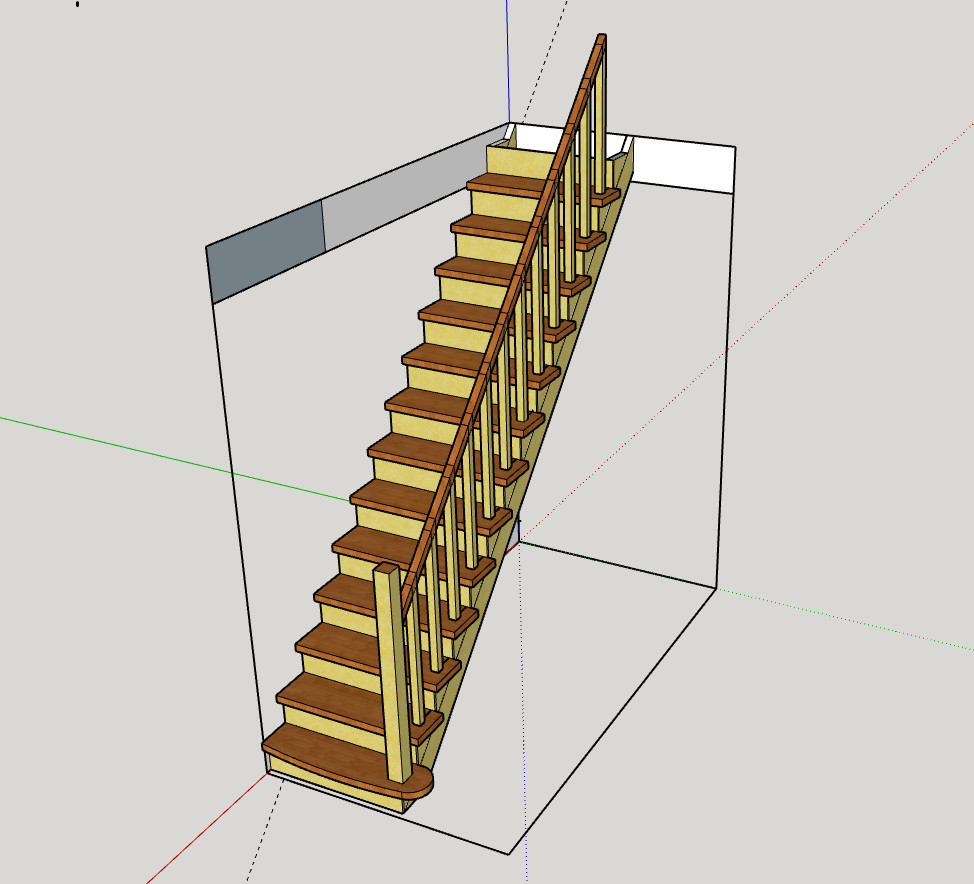
Task: Select the square newel post at stair bottom
Action: pyautogui.click(x=393, y=673)
